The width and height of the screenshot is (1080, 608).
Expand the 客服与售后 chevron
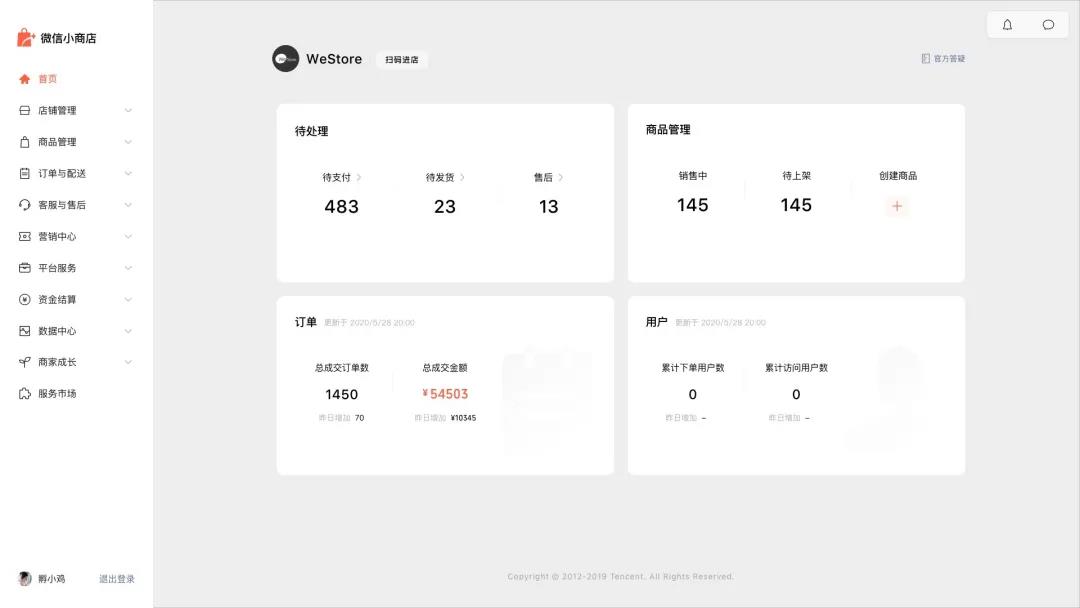click(x=128, y=205)
